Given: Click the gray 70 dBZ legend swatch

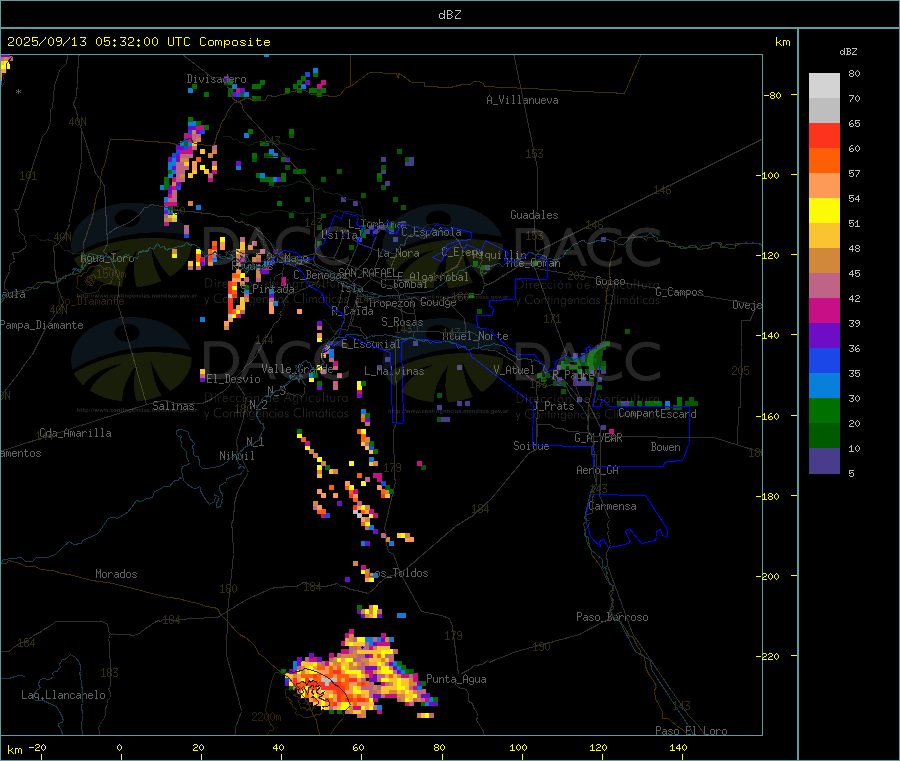Looking at the screenshot, I should point(824,111).
